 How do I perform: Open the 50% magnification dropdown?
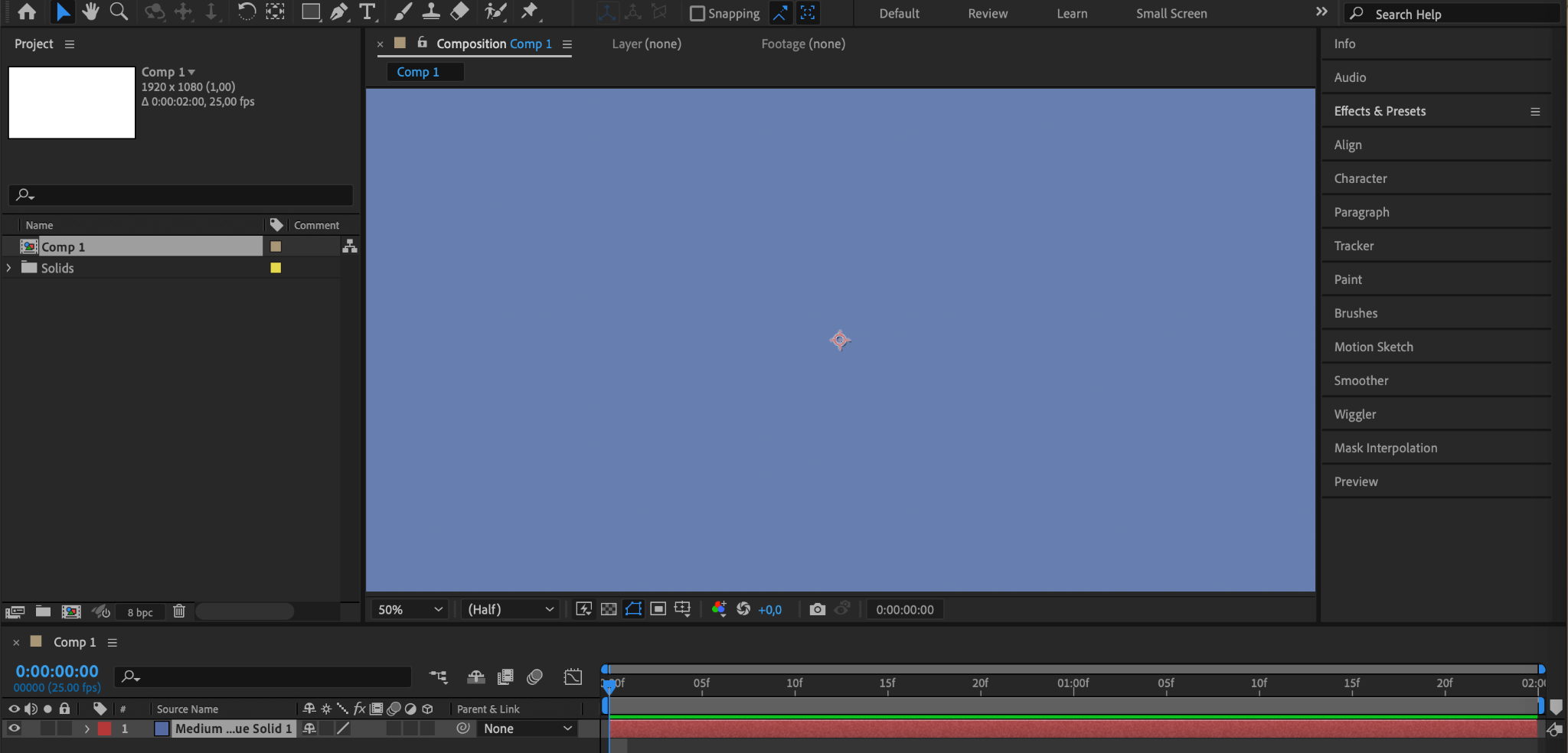410,609
